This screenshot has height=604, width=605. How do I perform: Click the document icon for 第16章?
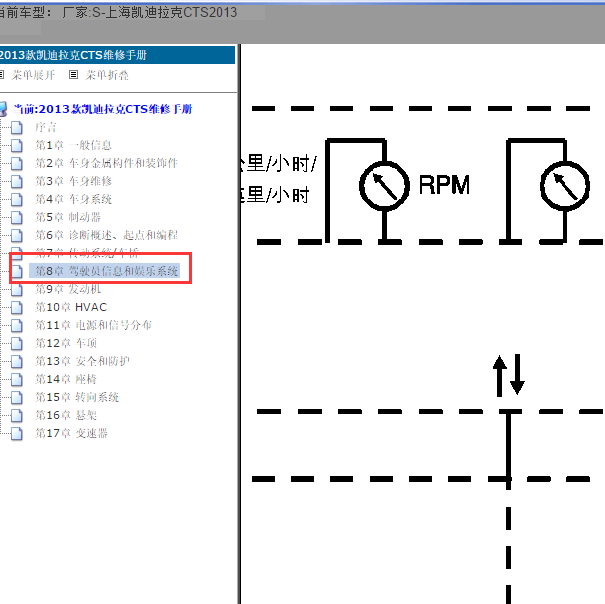17,416
